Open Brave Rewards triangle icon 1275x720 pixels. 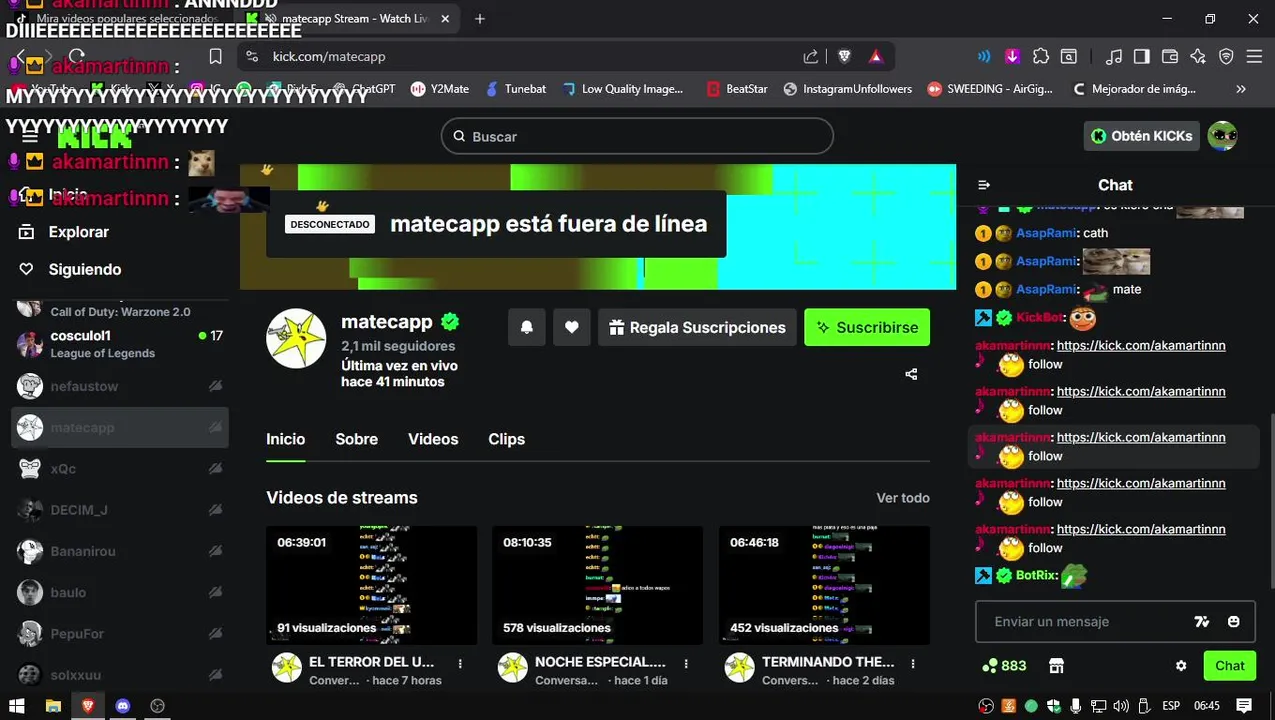click(876, 57)
